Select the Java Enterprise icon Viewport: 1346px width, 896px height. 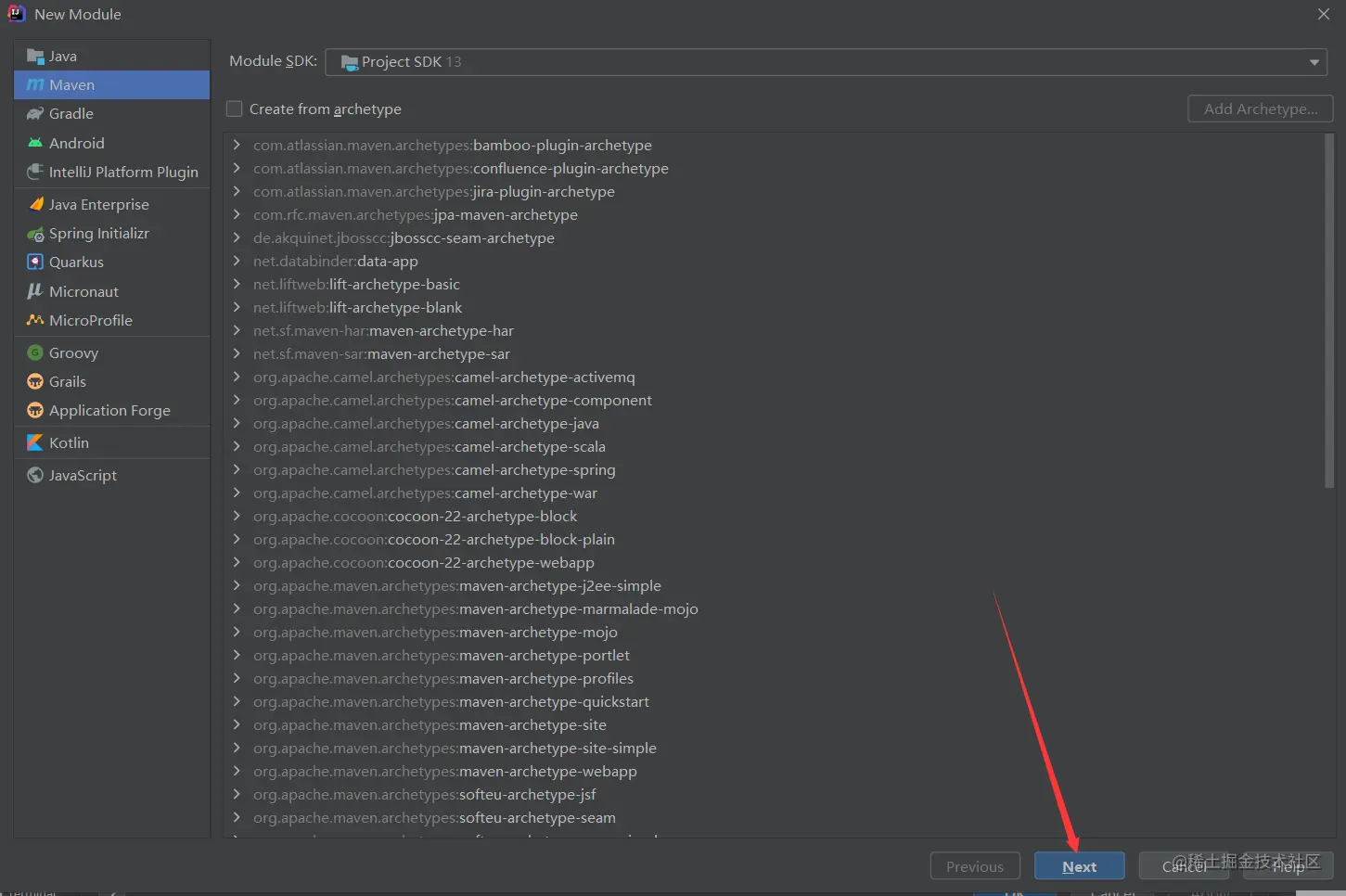pos(35,204)
